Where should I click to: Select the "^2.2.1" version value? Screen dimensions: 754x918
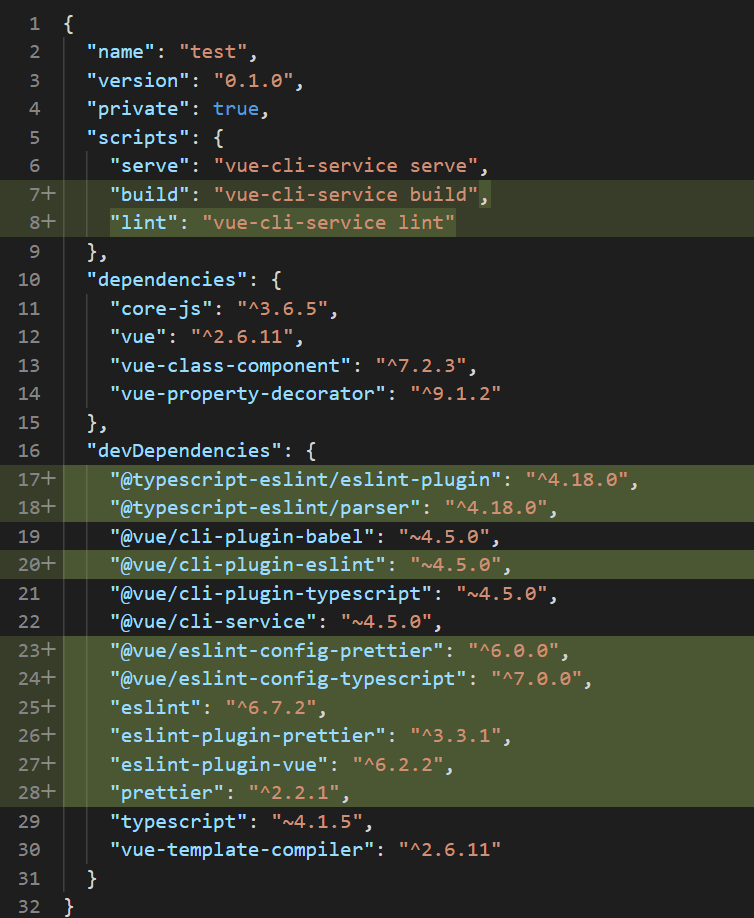tap(294, 793)
